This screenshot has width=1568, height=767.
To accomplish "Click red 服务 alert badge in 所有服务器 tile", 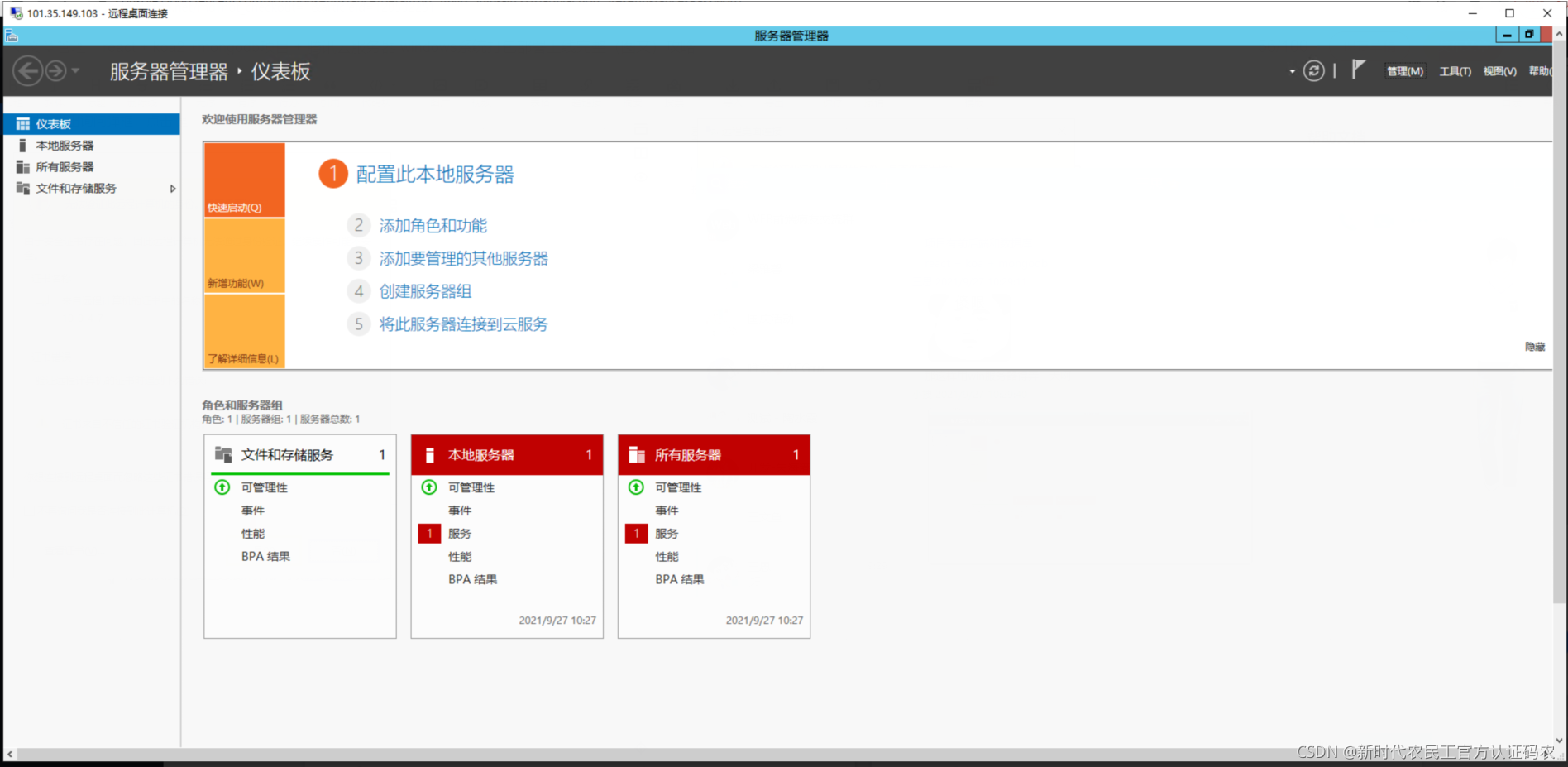I will (x=636, y=534).
